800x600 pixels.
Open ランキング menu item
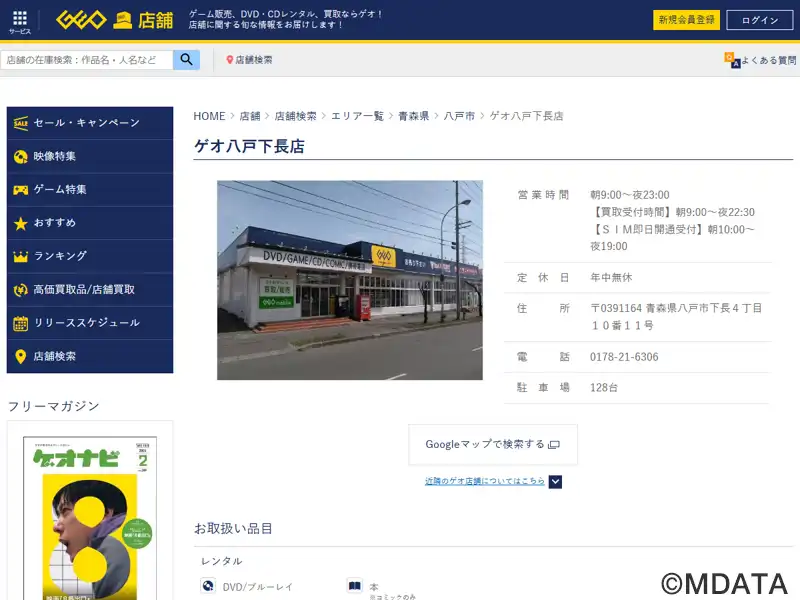click(x=90, y=256)
